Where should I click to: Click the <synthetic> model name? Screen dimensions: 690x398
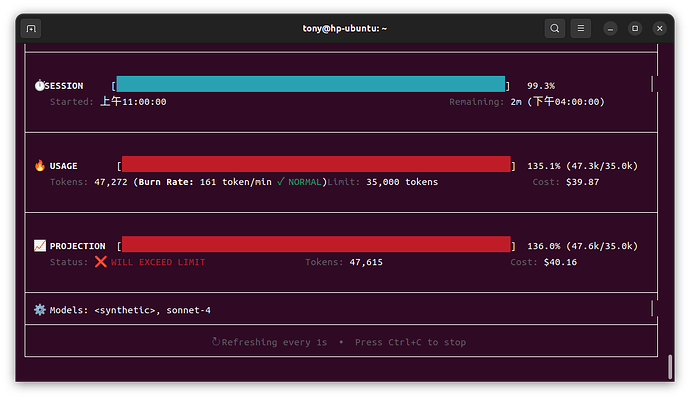point(125,310)
